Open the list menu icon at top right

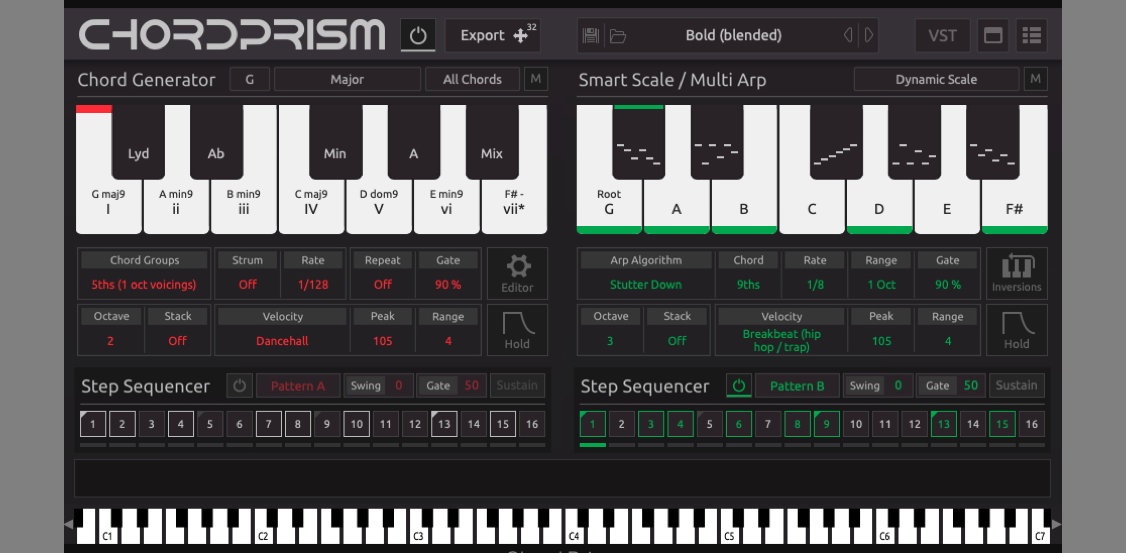[x=1031, y=36]
